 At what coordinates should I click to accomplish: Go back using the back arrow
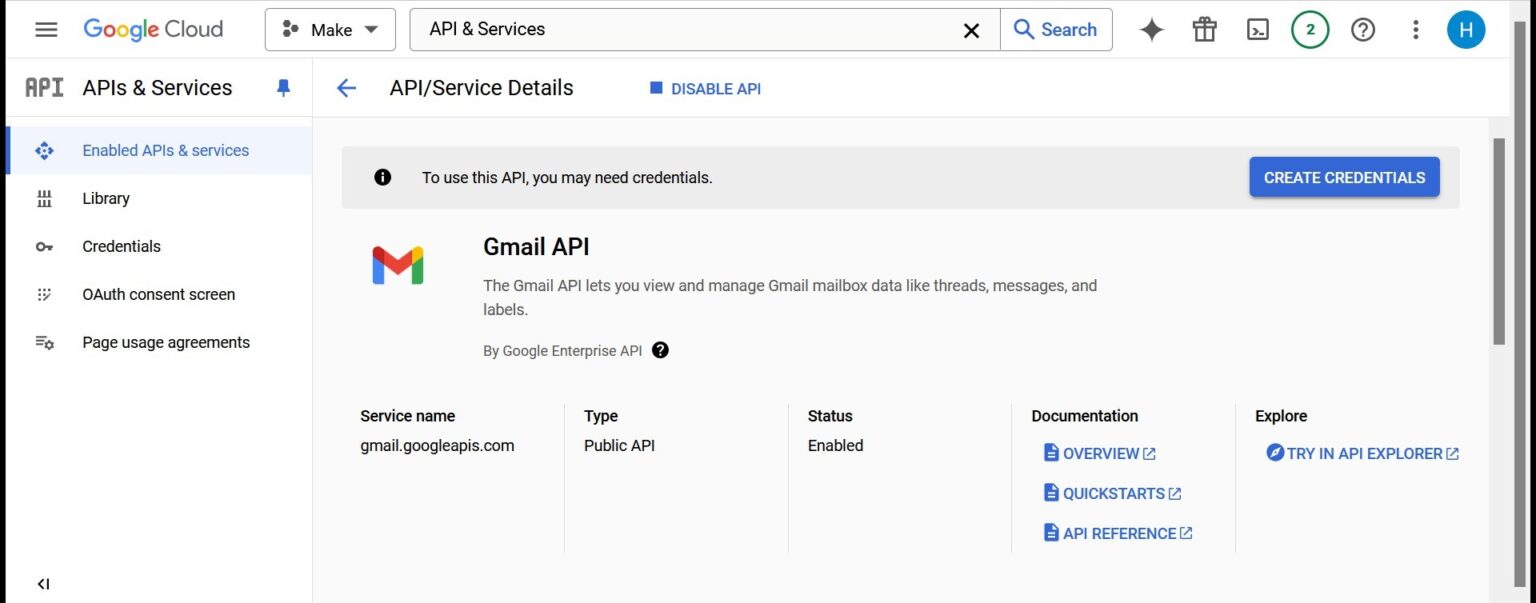tap(345, 88)
